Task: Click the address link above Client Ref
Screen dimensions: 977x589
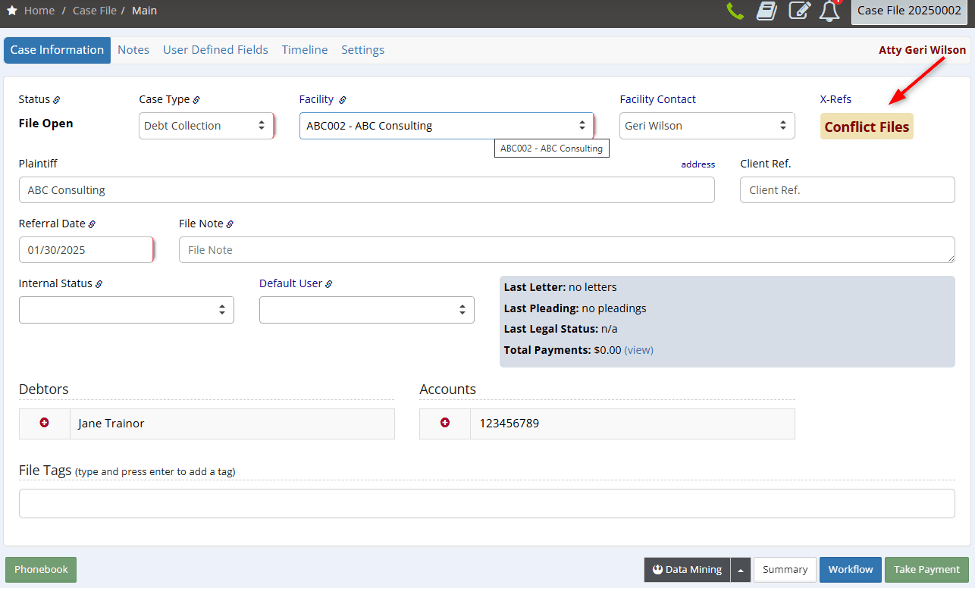Action: [x=697, y=164]
